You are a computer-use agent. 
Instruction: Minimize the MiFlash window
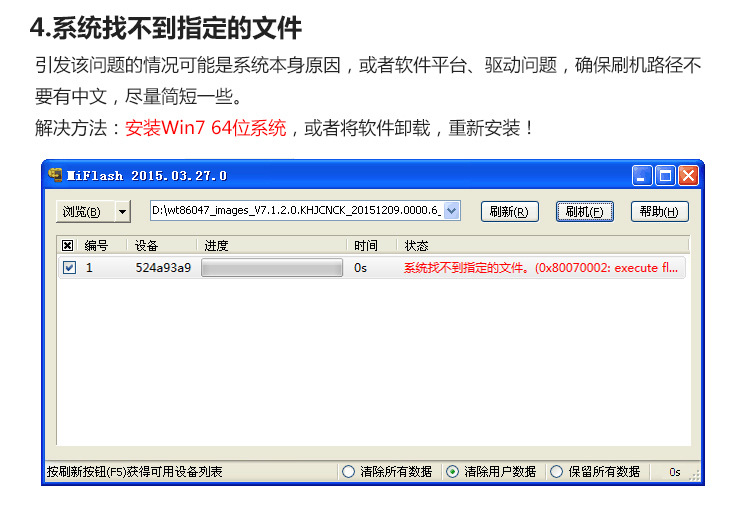click(x=642, y=176)
